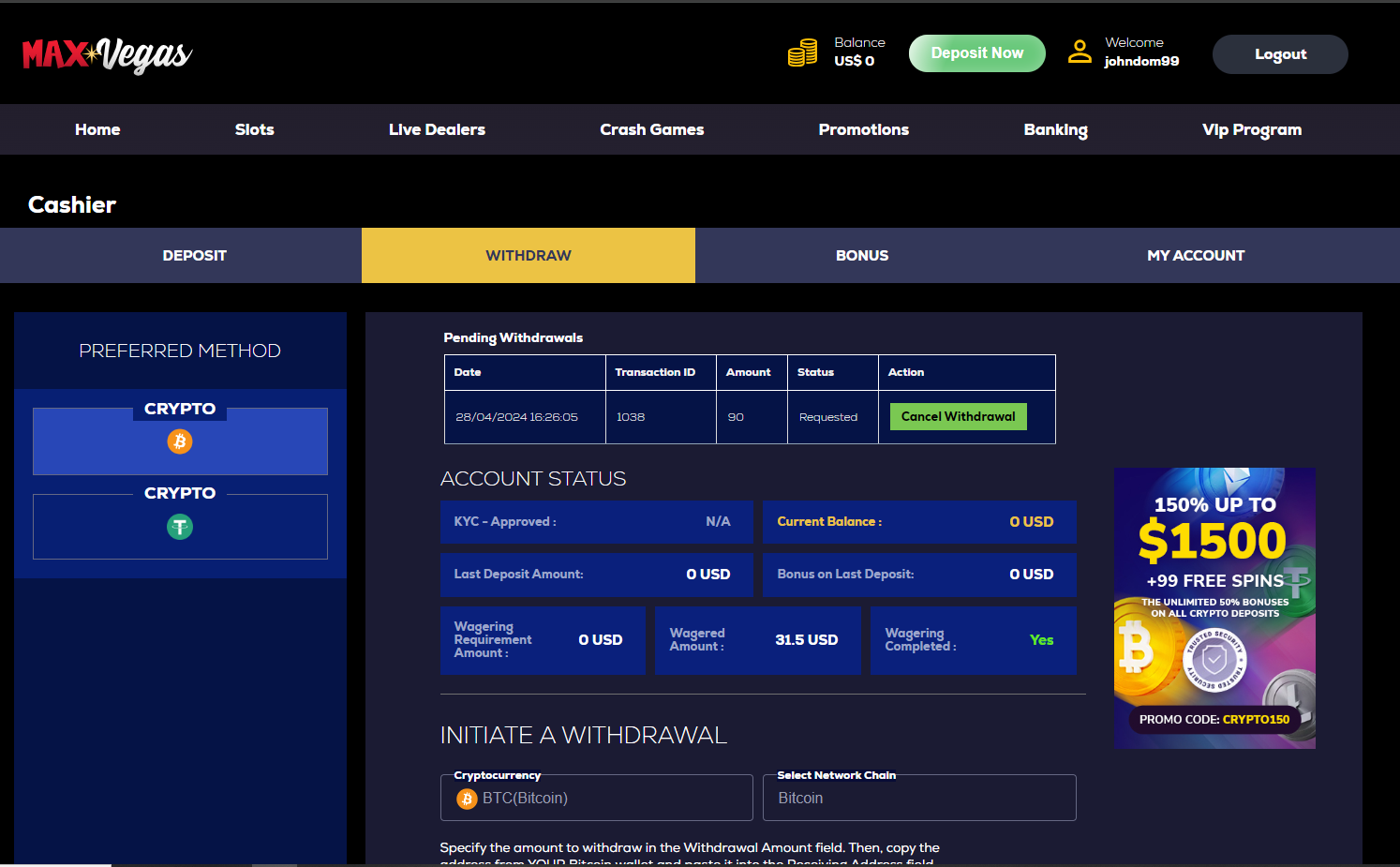Image resolution: width=1400 pixels, height=867 pixels.
Task: Click the Bitcoin icon in Cryptocurrency field
Action: point(467,799)
